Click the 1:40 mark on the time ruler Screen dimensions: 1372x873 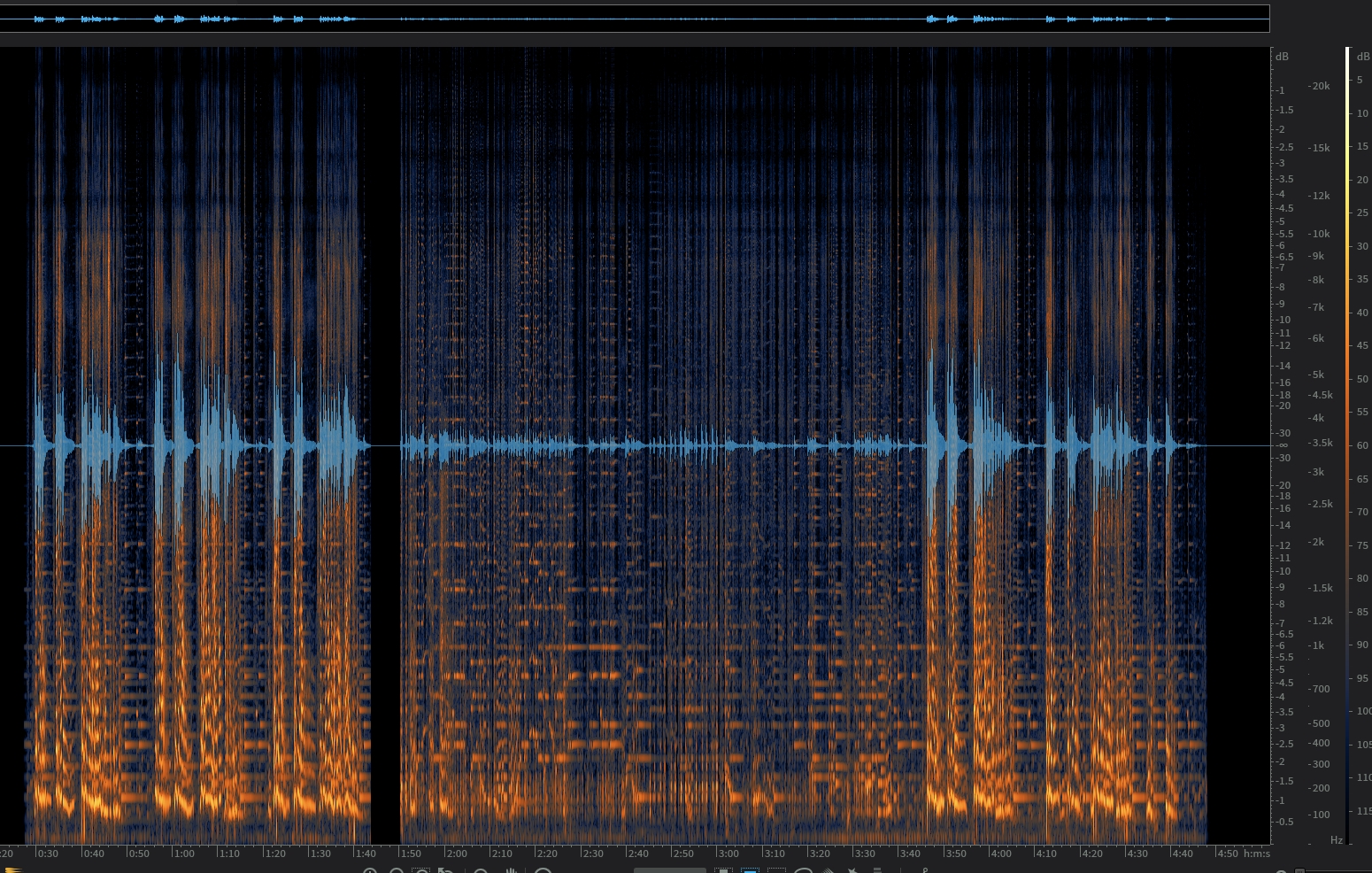[x=366, y=854]
